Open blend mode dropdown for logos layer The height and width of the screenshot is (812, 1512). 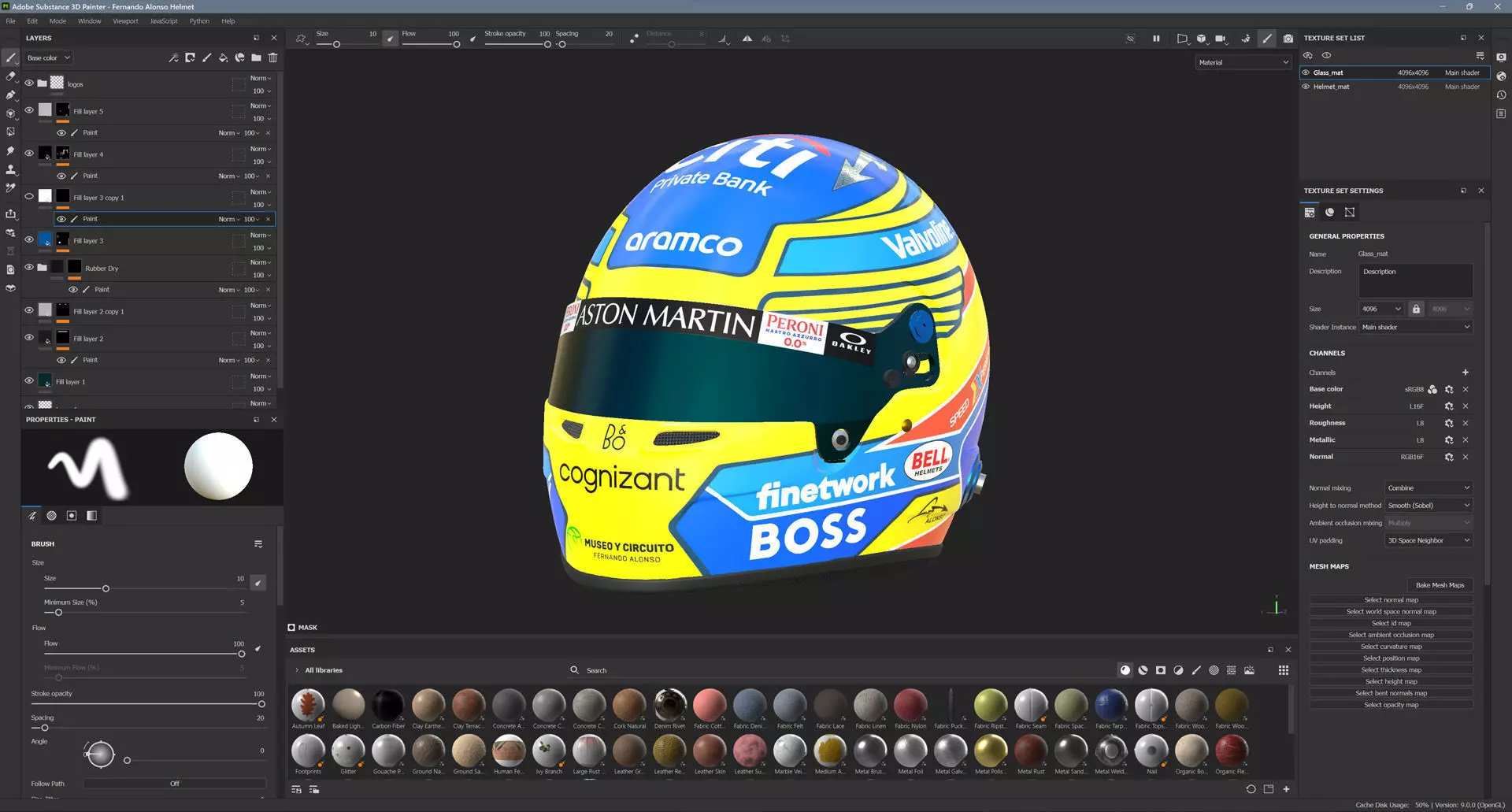click(x=261, y=78)
